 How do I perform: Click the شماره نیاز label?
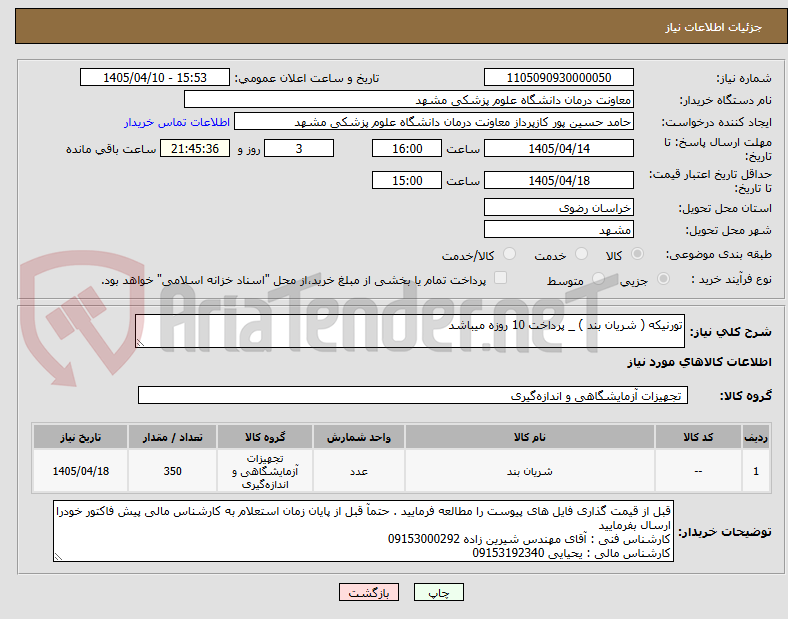pyautogui.click(x=744, y=78)
